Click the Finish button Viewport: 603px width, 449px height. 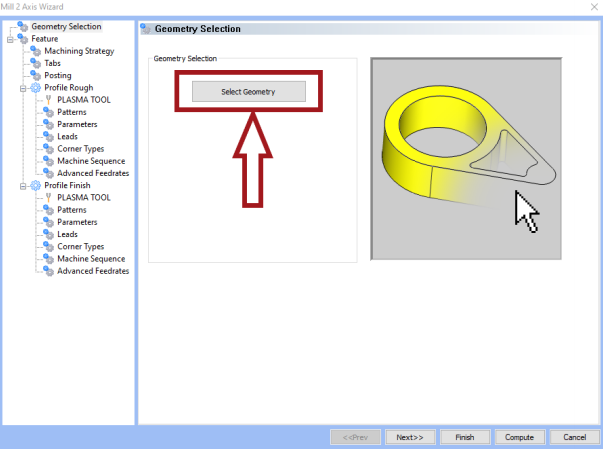click(465, 437)
